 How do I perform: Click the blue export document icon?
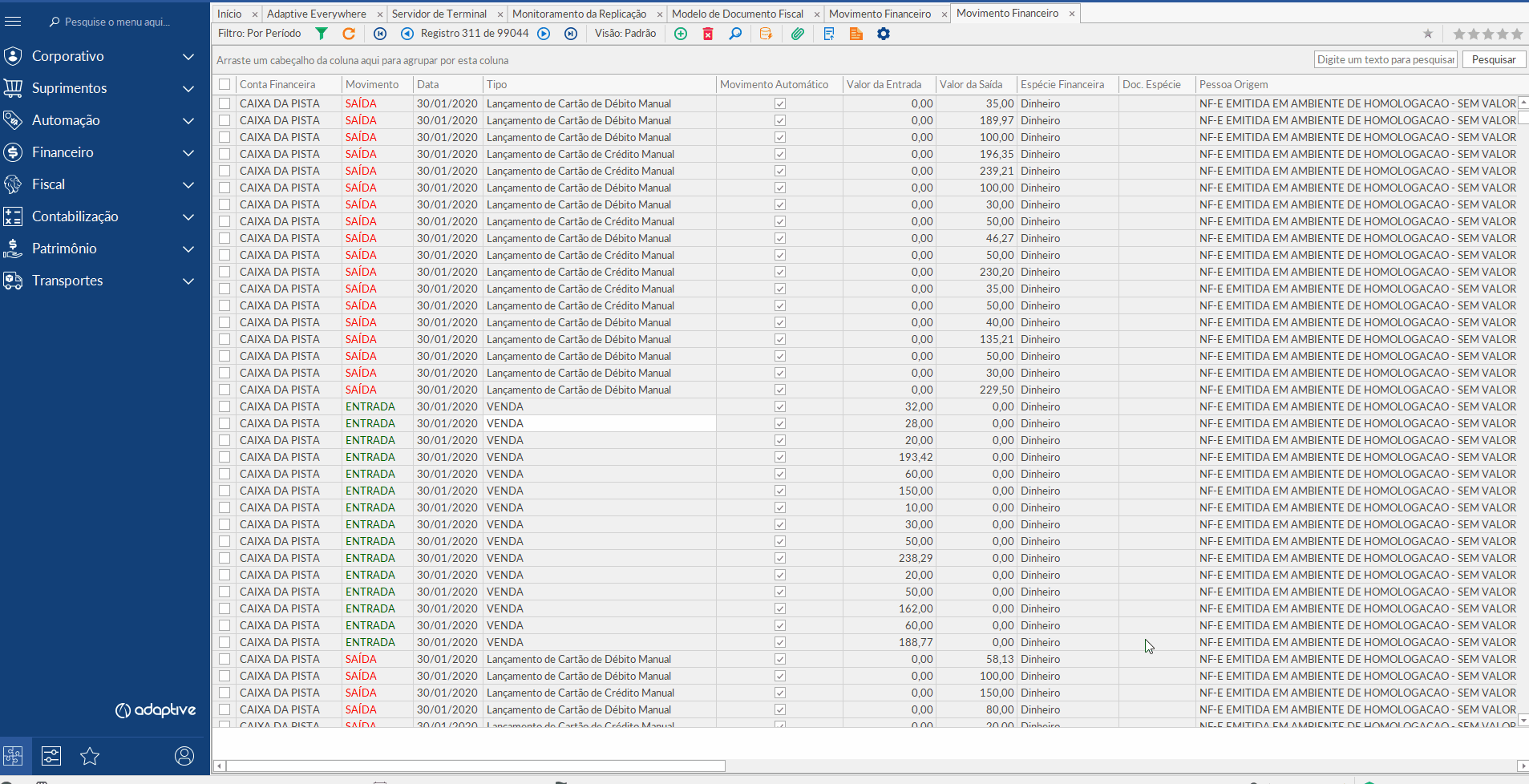829,34
